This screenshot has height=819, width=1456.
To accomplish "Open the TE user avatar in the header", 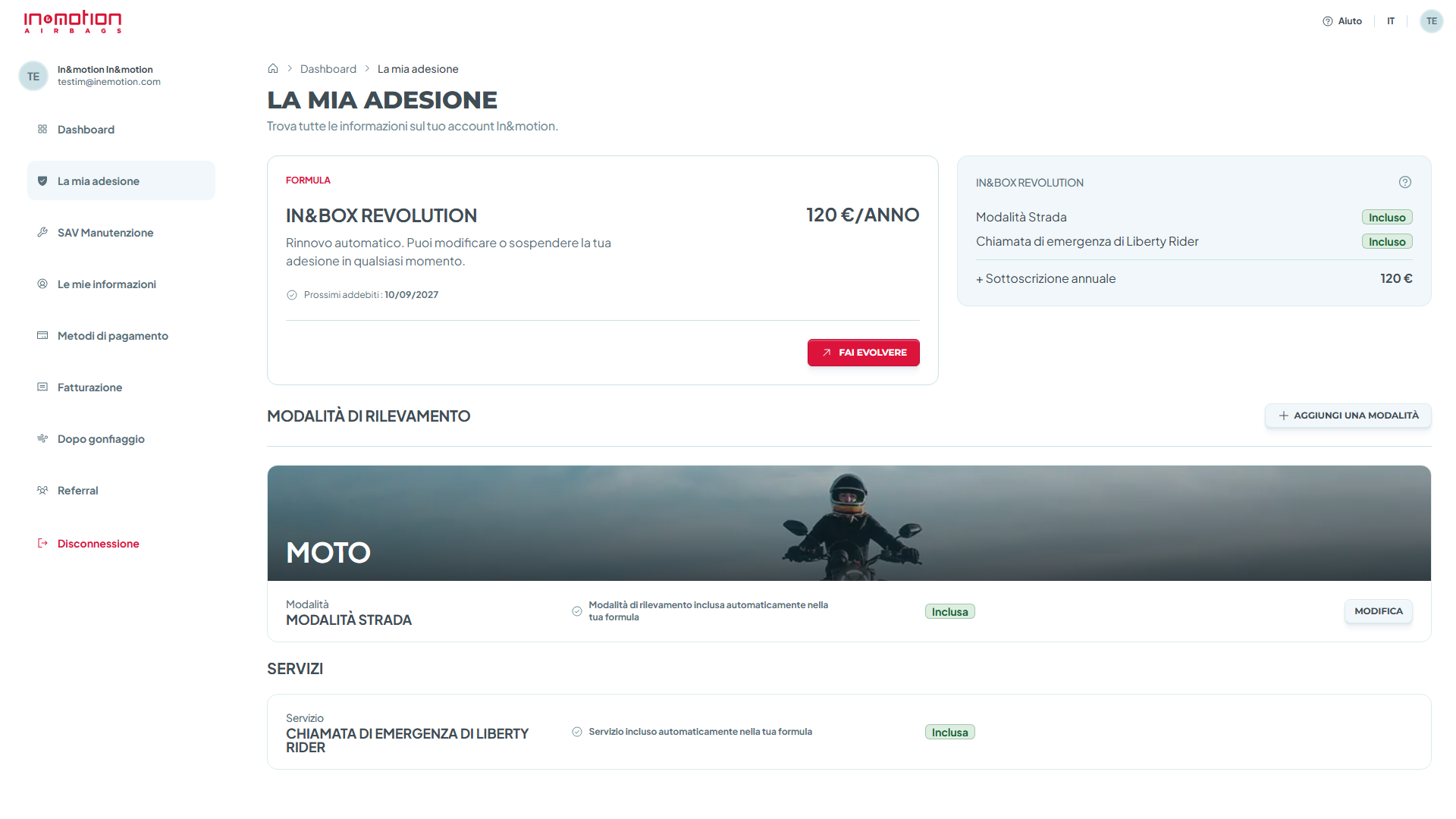I will [1432, 21].
